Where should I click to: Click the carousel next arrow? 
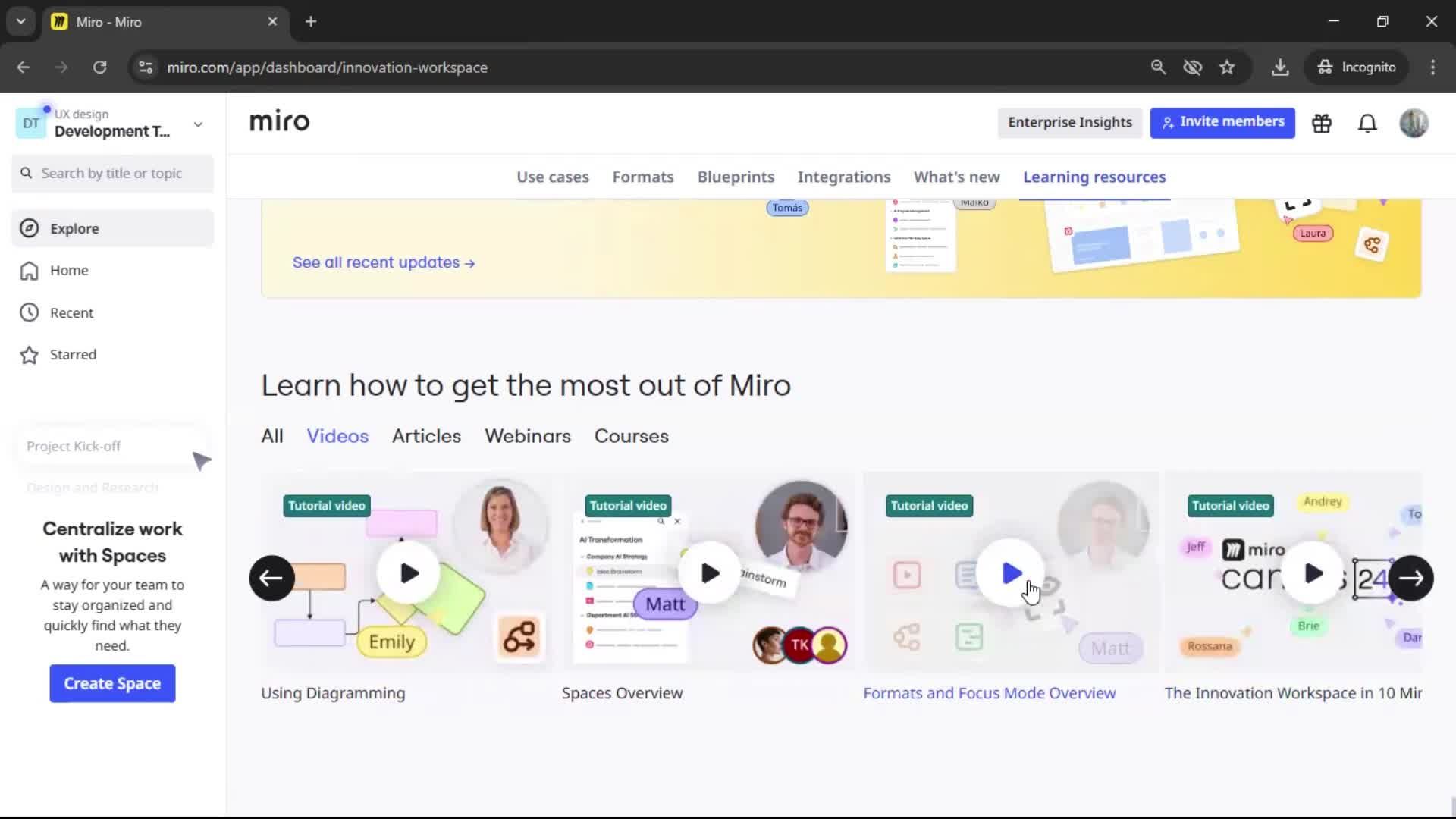point(1410,578)
